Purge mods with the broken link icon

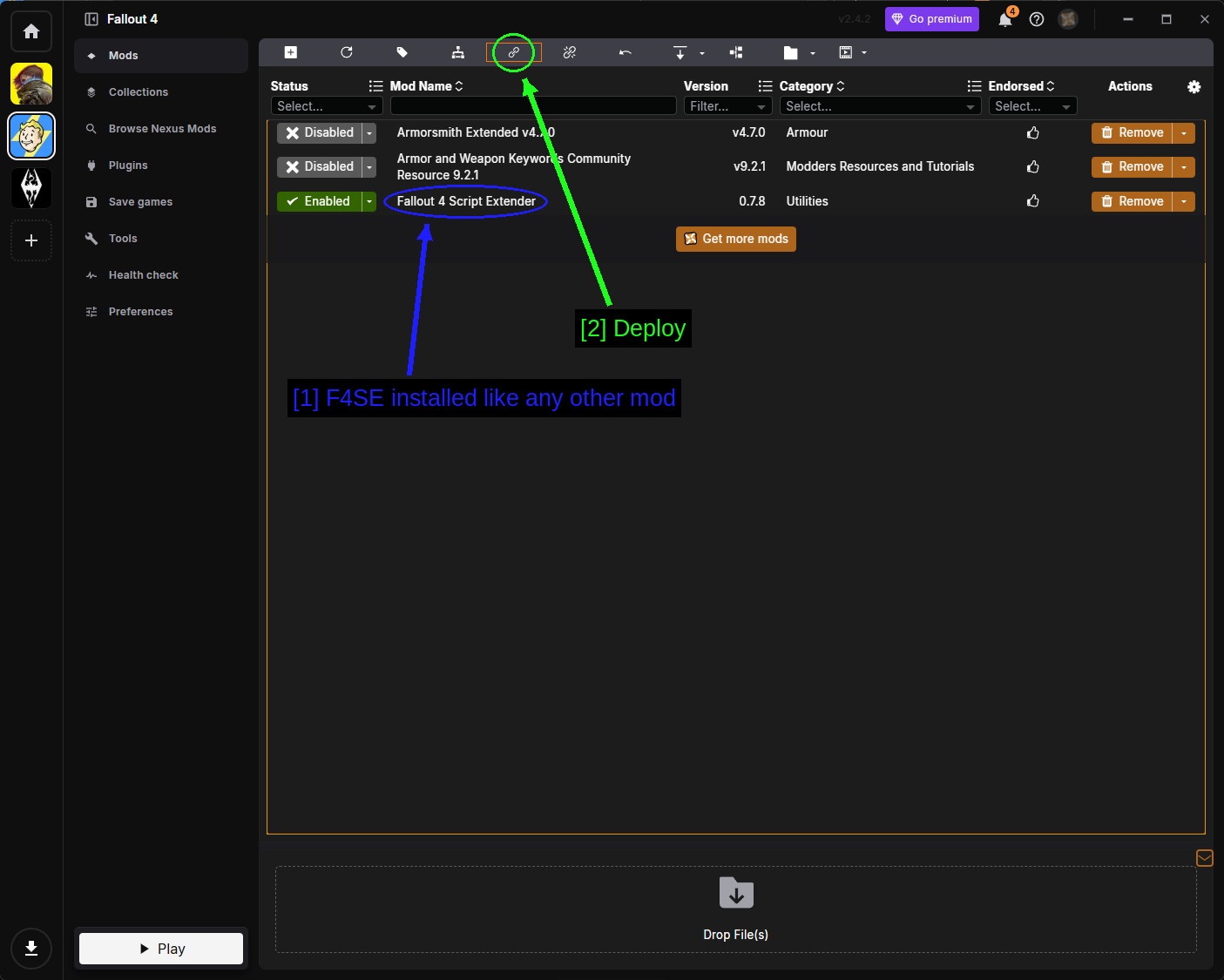[x=570, y=52]
